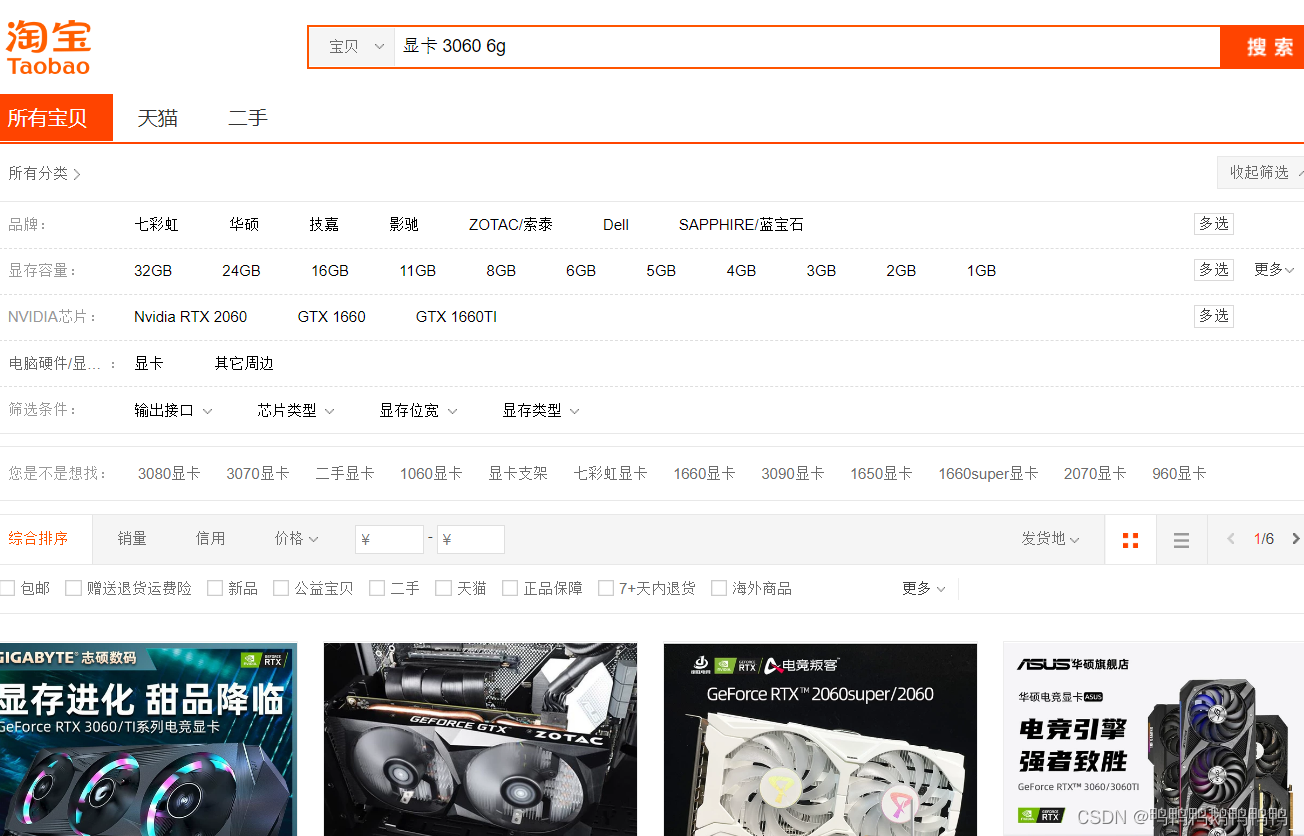The width and height of the screenshot is (1304, 836).
Task: Switch to 天猫 tab
Action: click(x=157, y=118)
